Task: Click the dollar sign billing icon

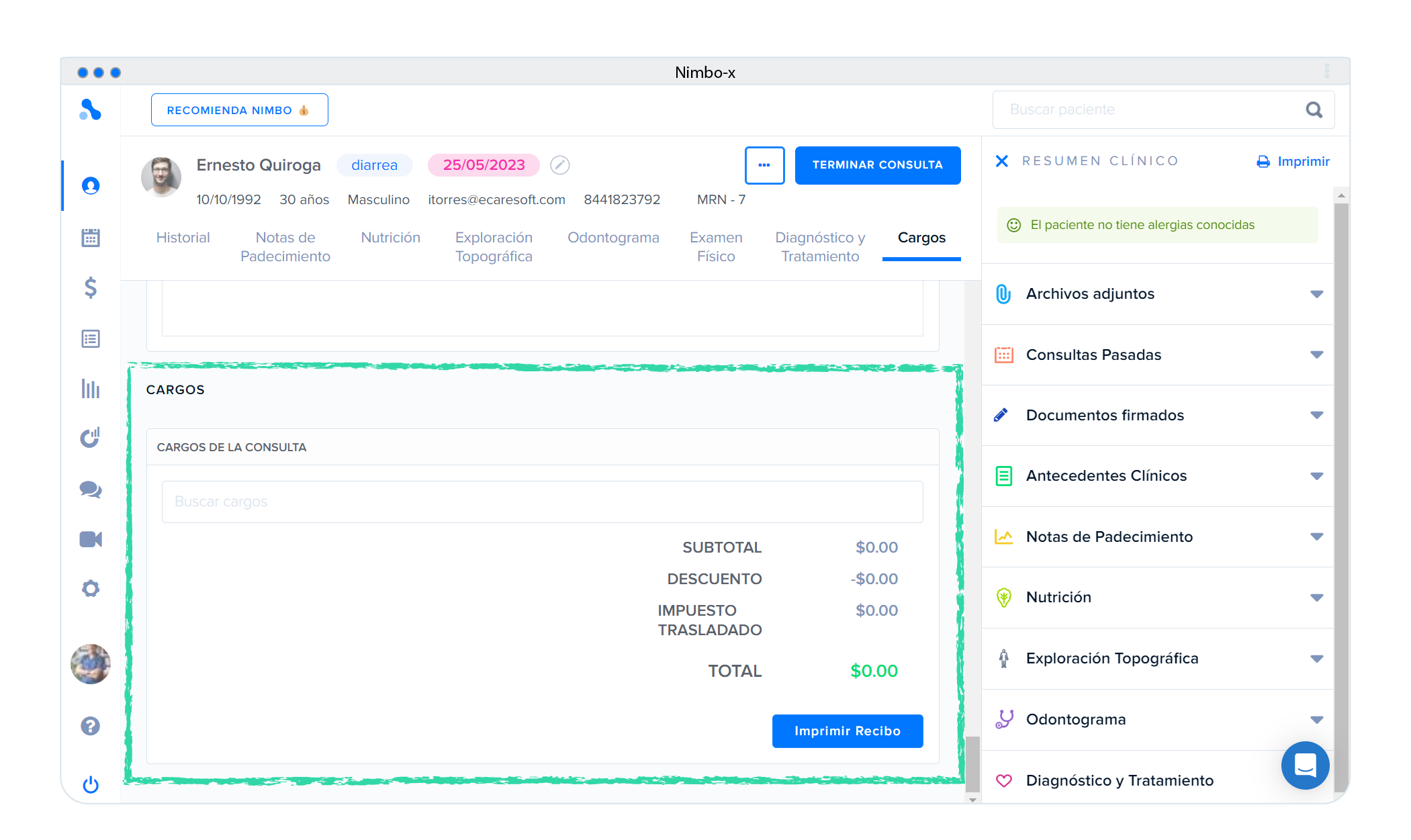Action: click(91, 287)
